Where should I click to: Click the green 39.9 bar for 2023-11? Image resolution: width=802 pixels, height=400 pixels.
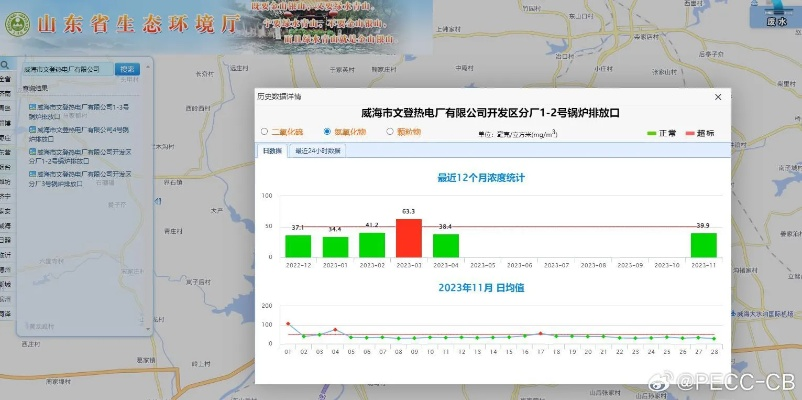(x=703, y=244)
